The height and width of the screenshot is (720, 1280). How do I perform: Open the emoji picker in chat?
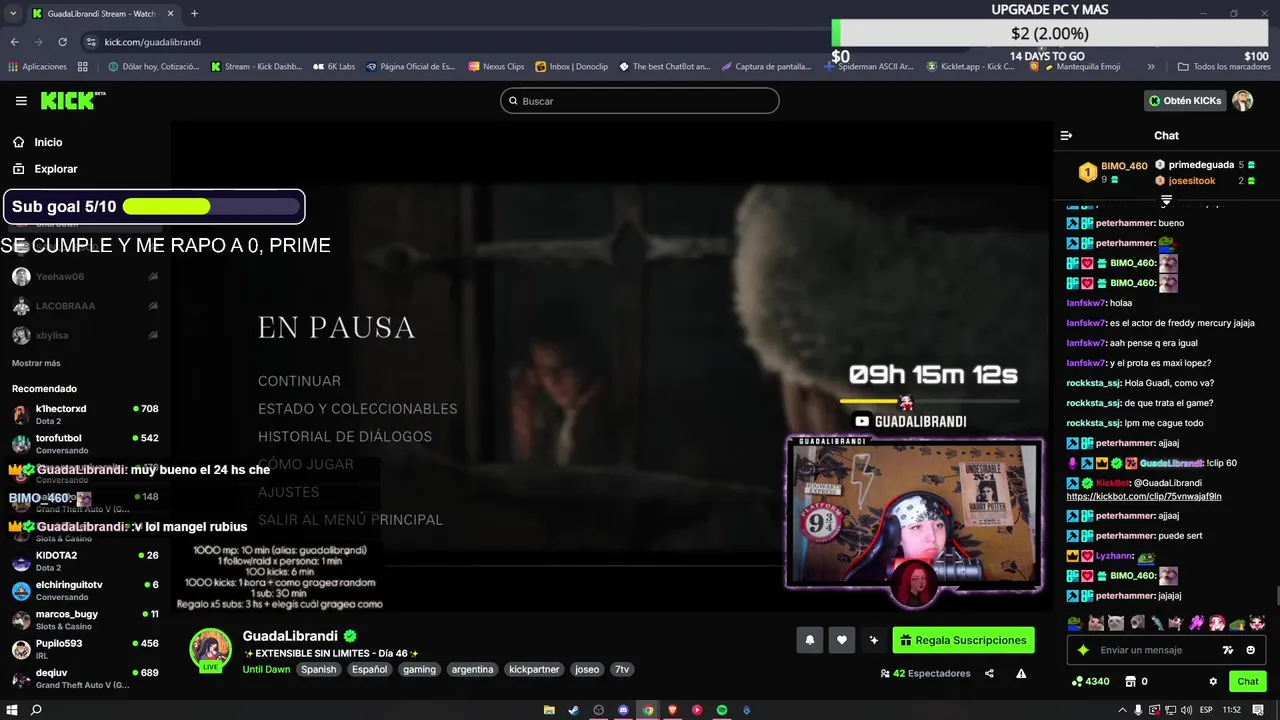[1251, 650]
